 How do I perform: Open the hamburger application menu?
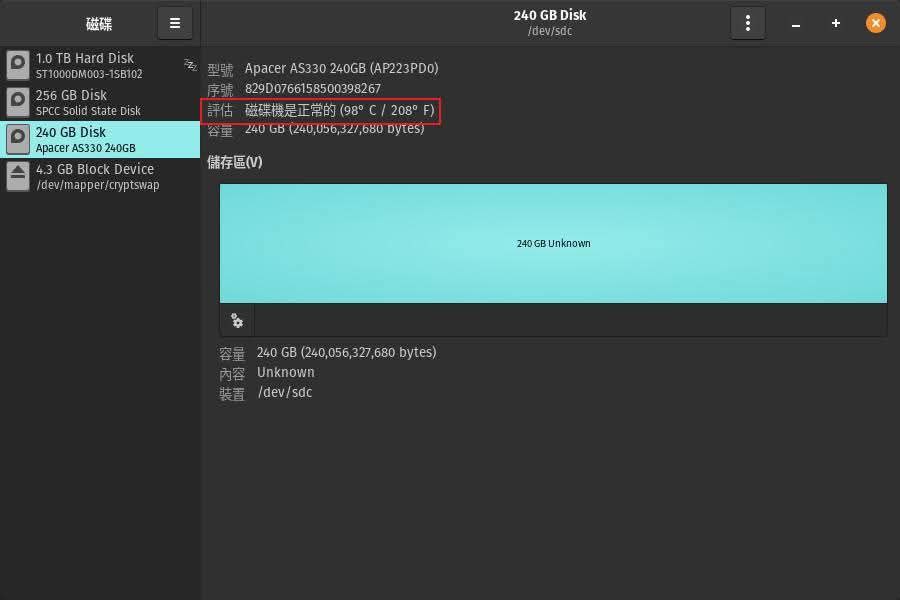pyautogui.click(x=175, y=23)
